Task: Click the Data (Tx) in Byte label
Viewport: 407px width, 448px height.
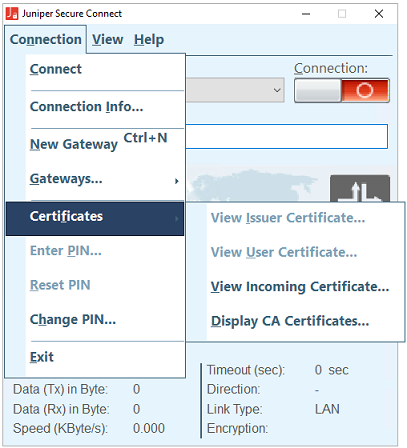Action: [60, 389]
